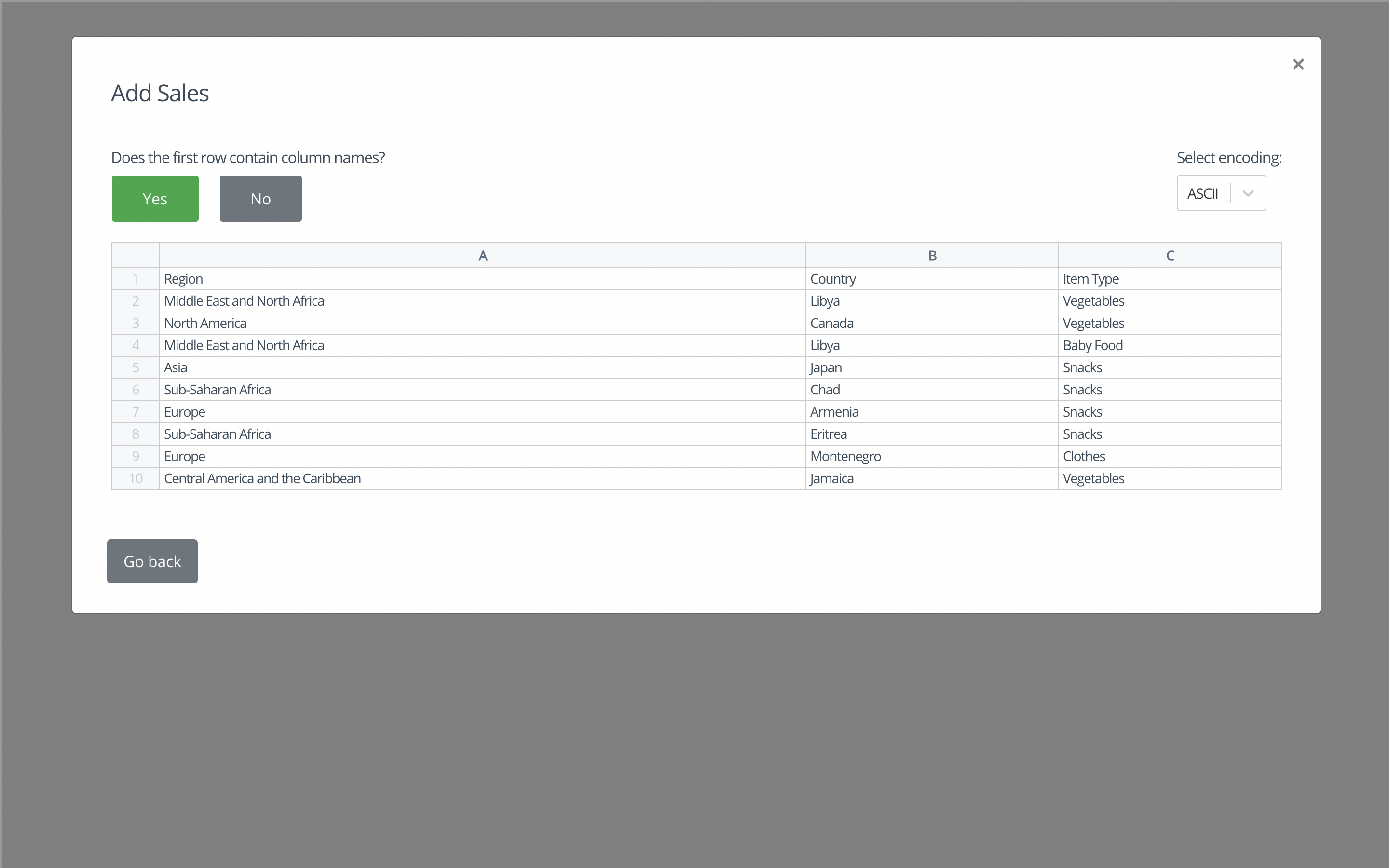Select column A header
The height and width of the screenshot is (868, 1389).
483,256
